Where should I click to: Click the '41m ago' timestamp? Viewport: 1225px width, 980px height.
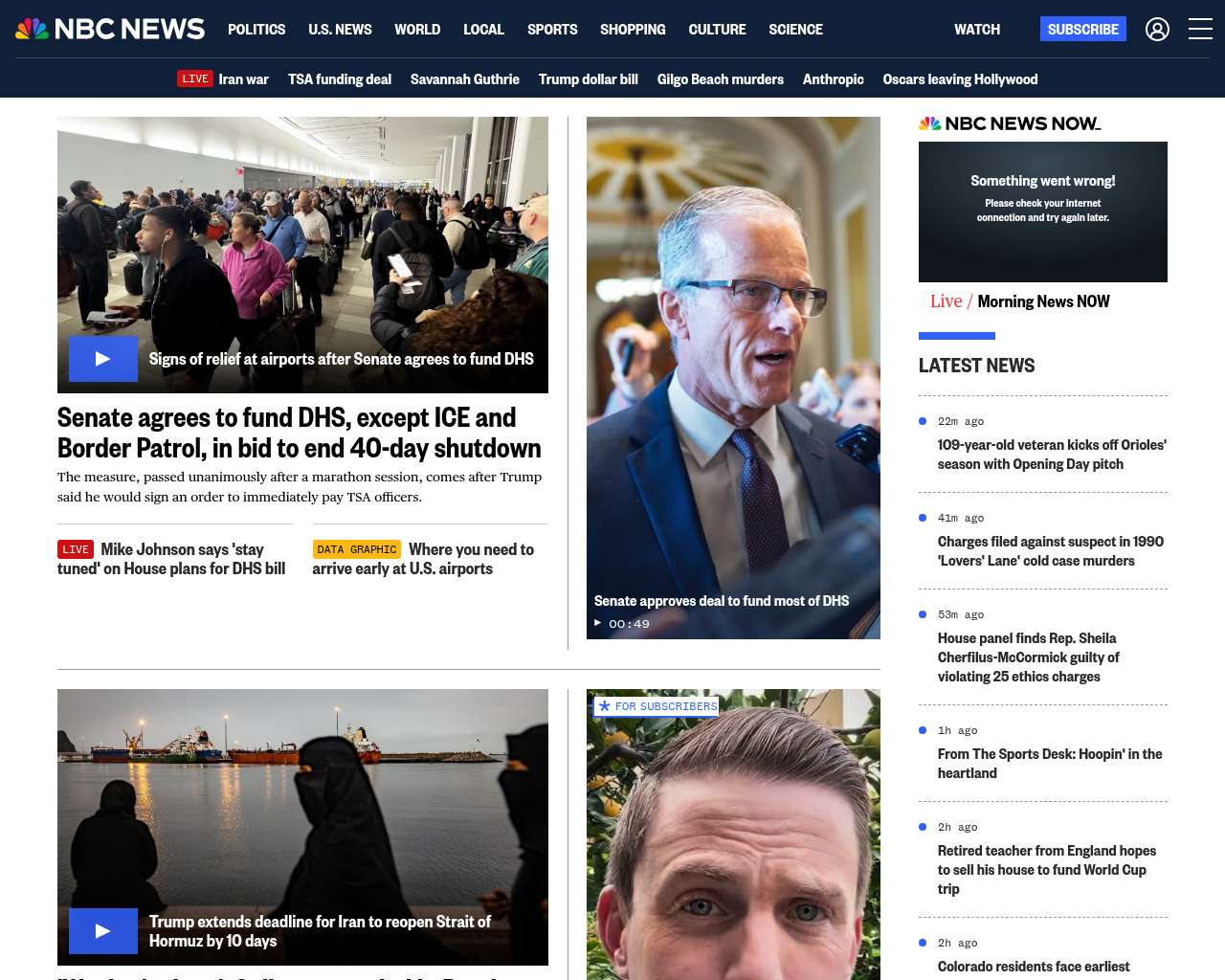[x=961, y=518]
